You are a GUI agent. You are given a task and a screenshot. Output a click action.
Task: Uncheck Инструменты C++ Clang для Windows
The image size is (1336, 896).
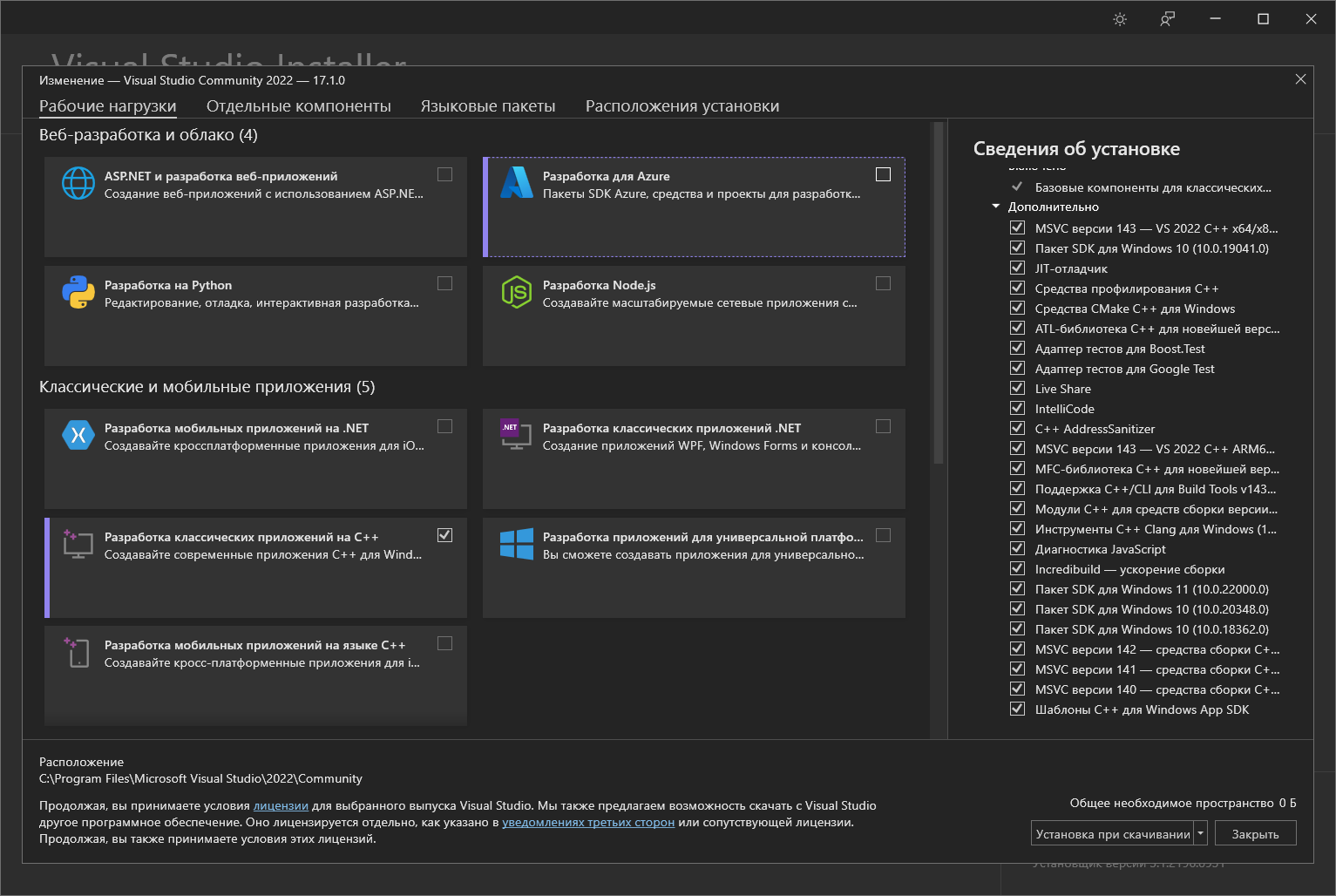pos(1017,528)
